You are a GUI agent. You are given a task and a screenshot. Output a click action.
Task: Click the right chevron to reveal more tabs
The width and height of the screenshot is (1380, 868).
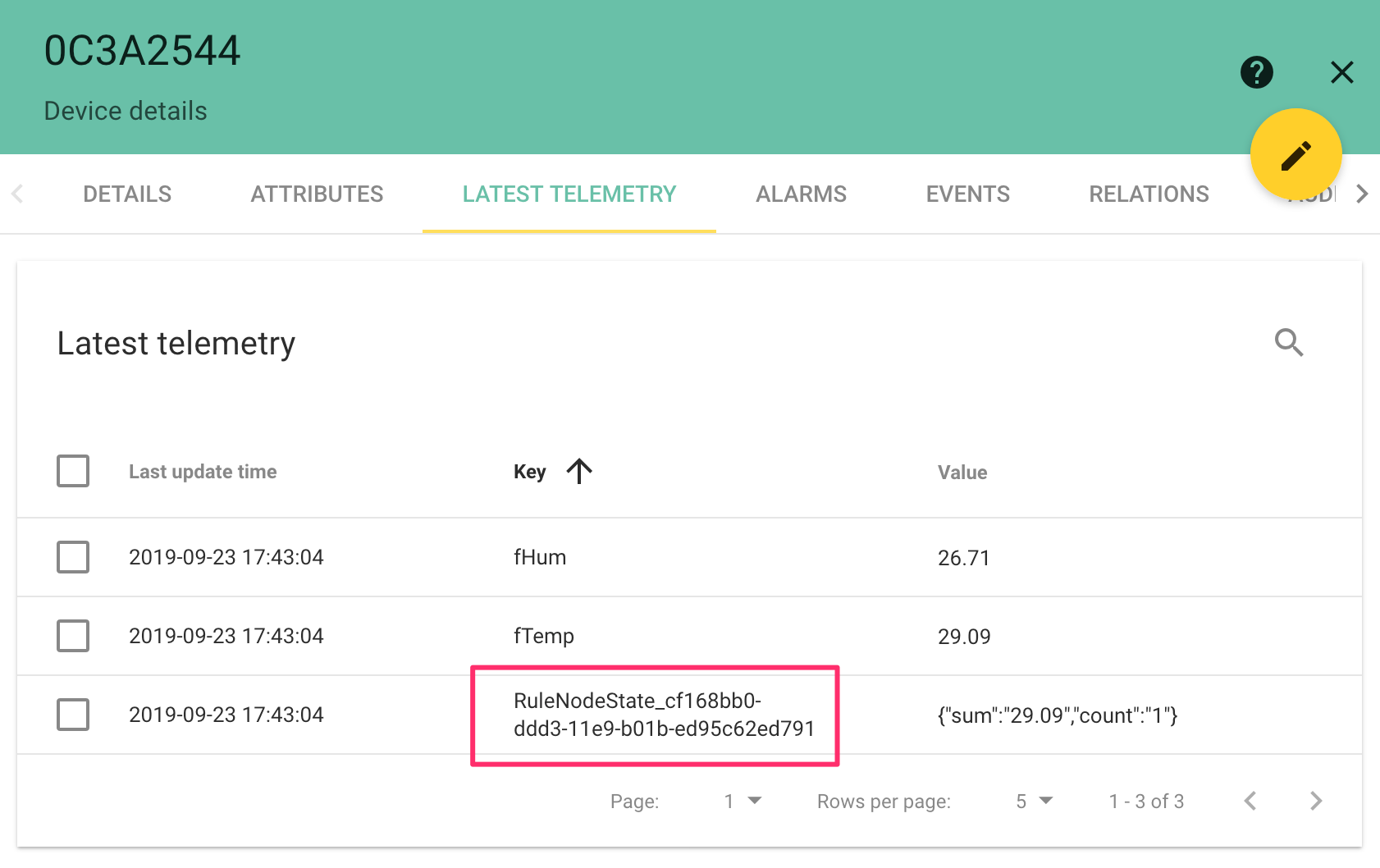tap(1362, 194)
